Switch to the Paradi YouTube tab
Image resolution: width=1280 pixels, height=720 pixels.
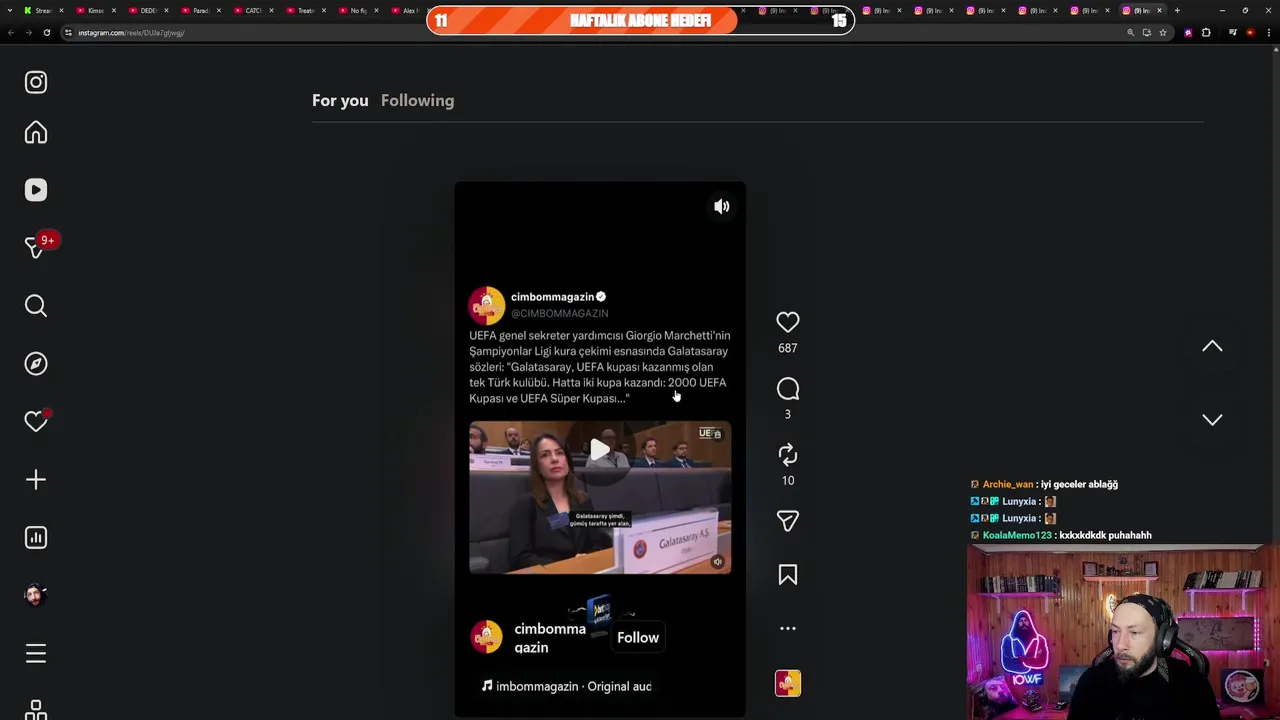pyautogui.click(x=200, y=10)
